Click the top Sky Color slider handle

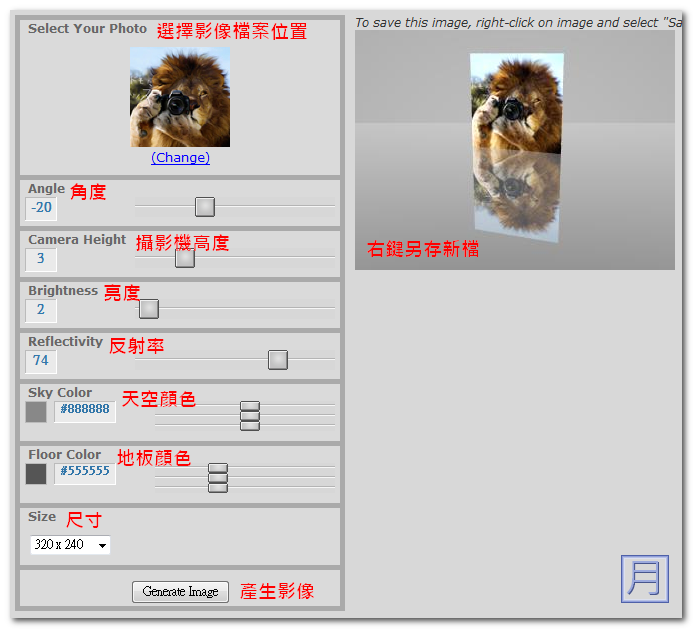pyautogui.click(x=250, y=407)
